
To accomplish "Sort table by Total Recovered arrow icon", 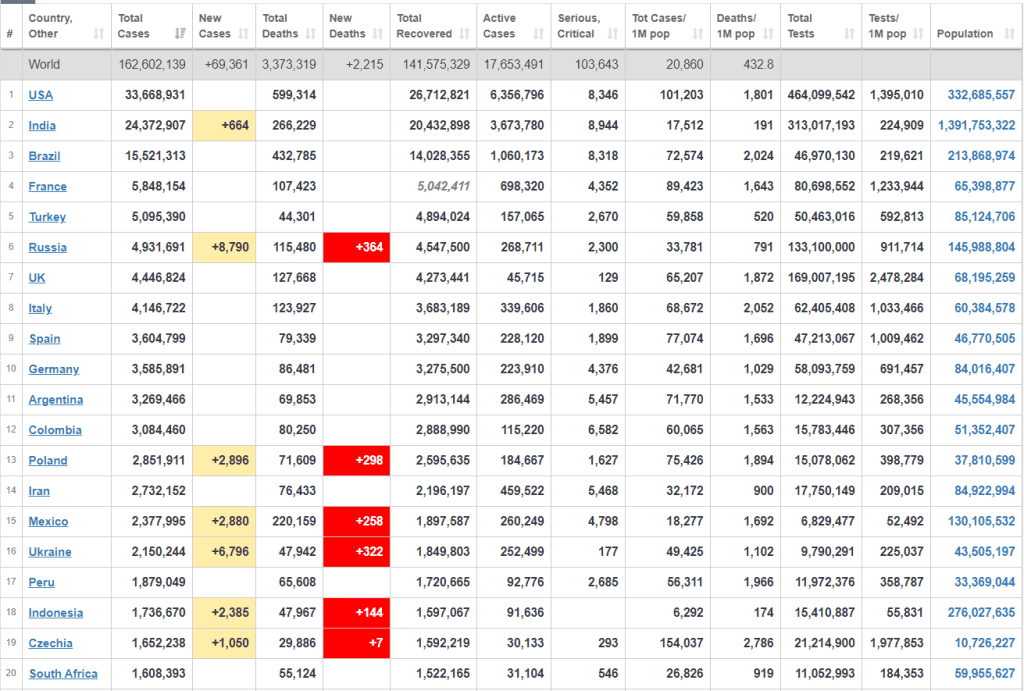I will pos(466,34).
